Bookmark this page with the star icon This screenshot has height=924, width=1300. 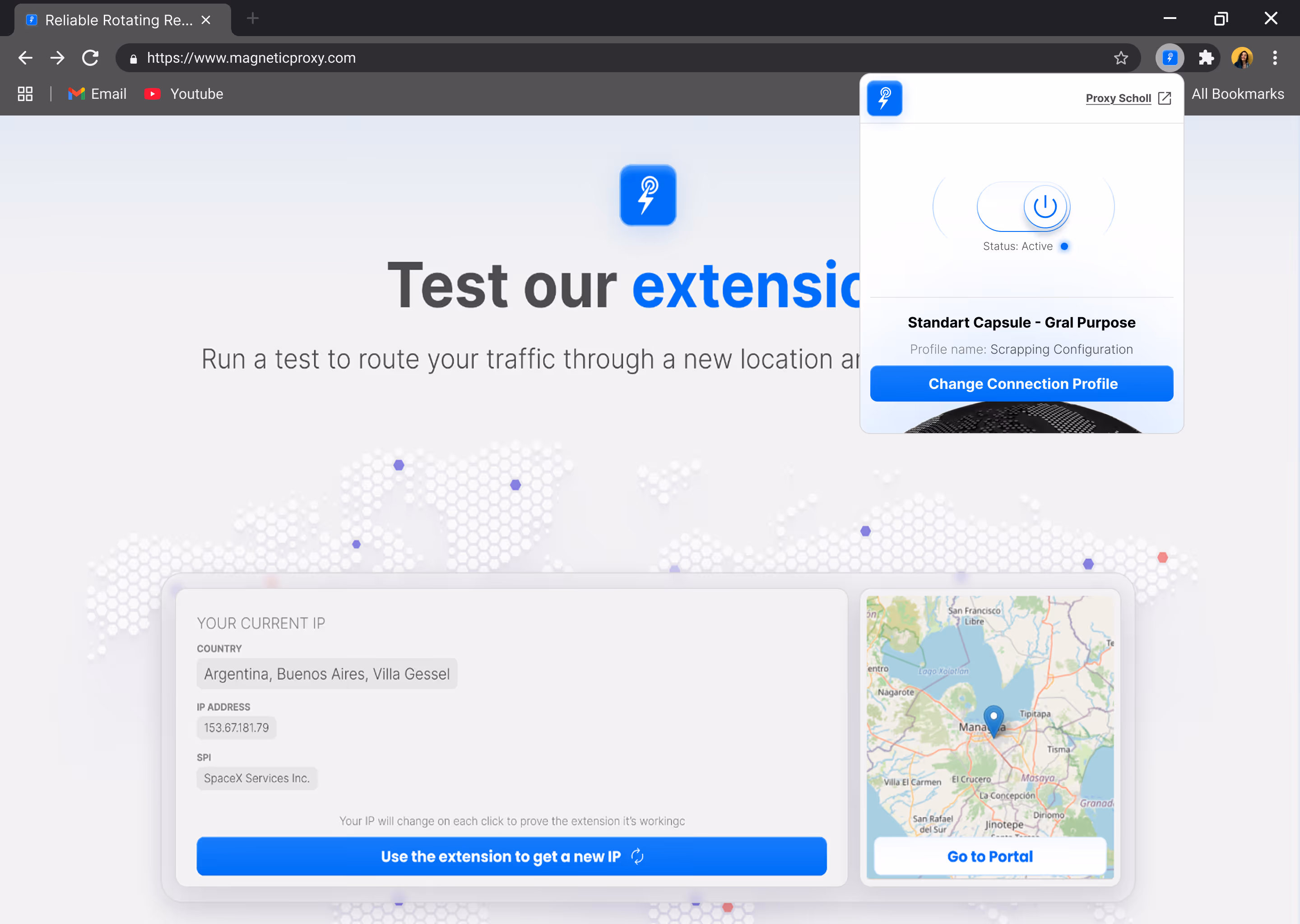1121,57
